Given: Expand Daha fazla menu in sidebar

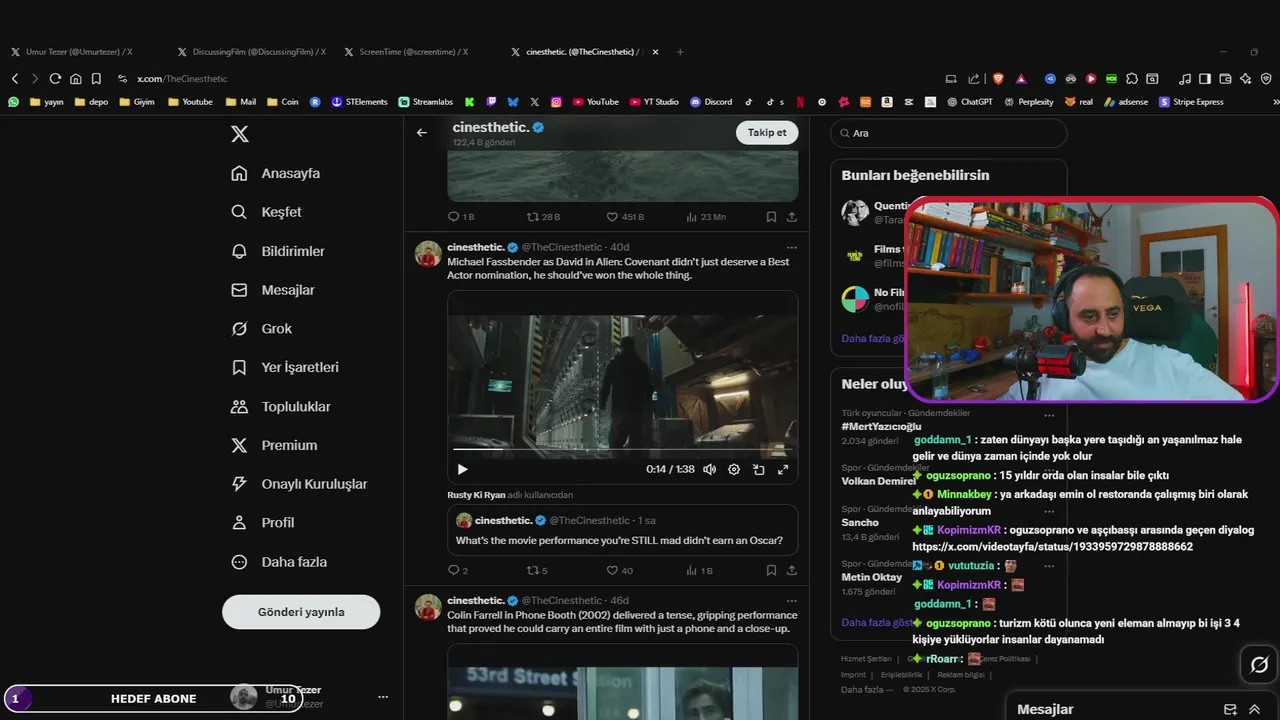Looking at the screenshot, I should [279, 562].
